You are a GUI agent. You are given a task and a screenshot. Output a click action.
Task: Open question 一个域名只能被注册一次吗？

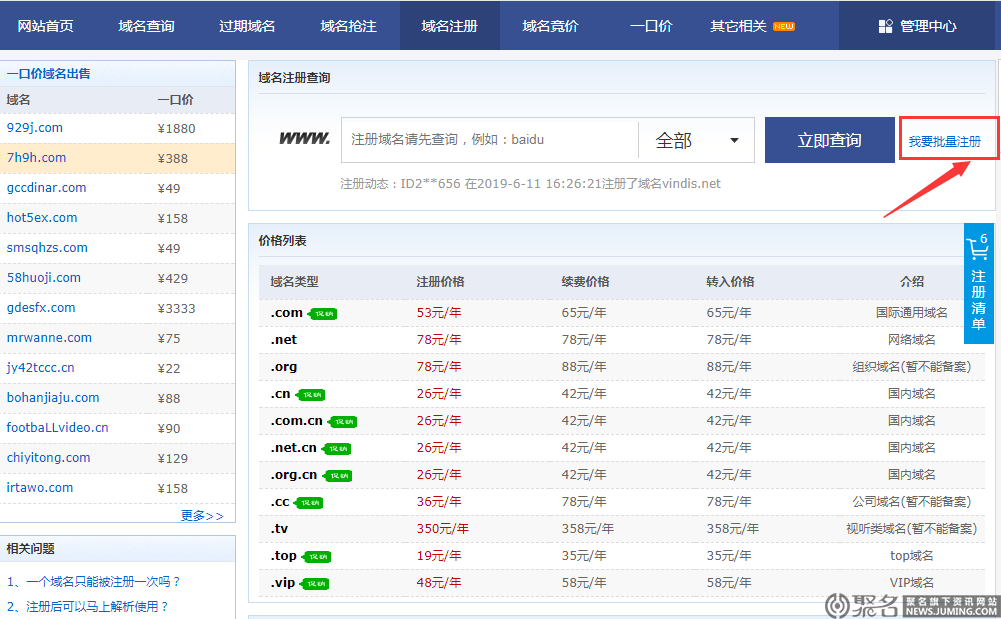tap(94, 581)
